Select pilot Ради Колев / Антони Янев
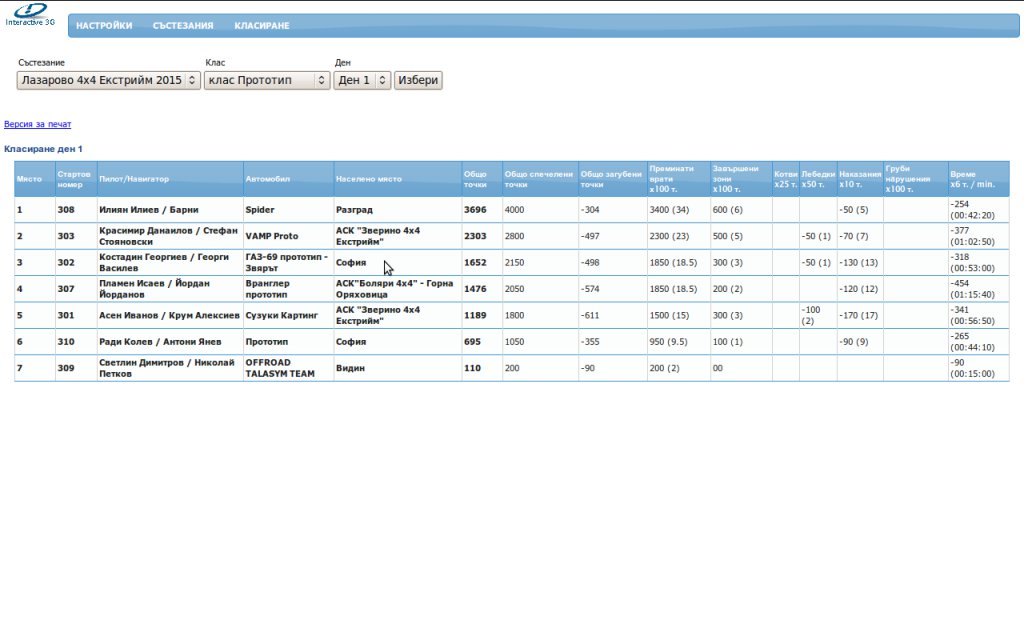Viewport: 1024px width, 640px height. click(x=160, y=342)
